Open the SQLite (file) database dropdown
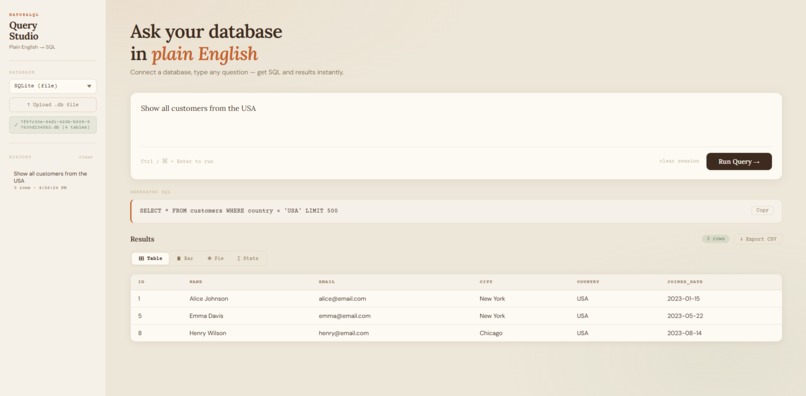The image size is (806, 396). pos(53,86)
